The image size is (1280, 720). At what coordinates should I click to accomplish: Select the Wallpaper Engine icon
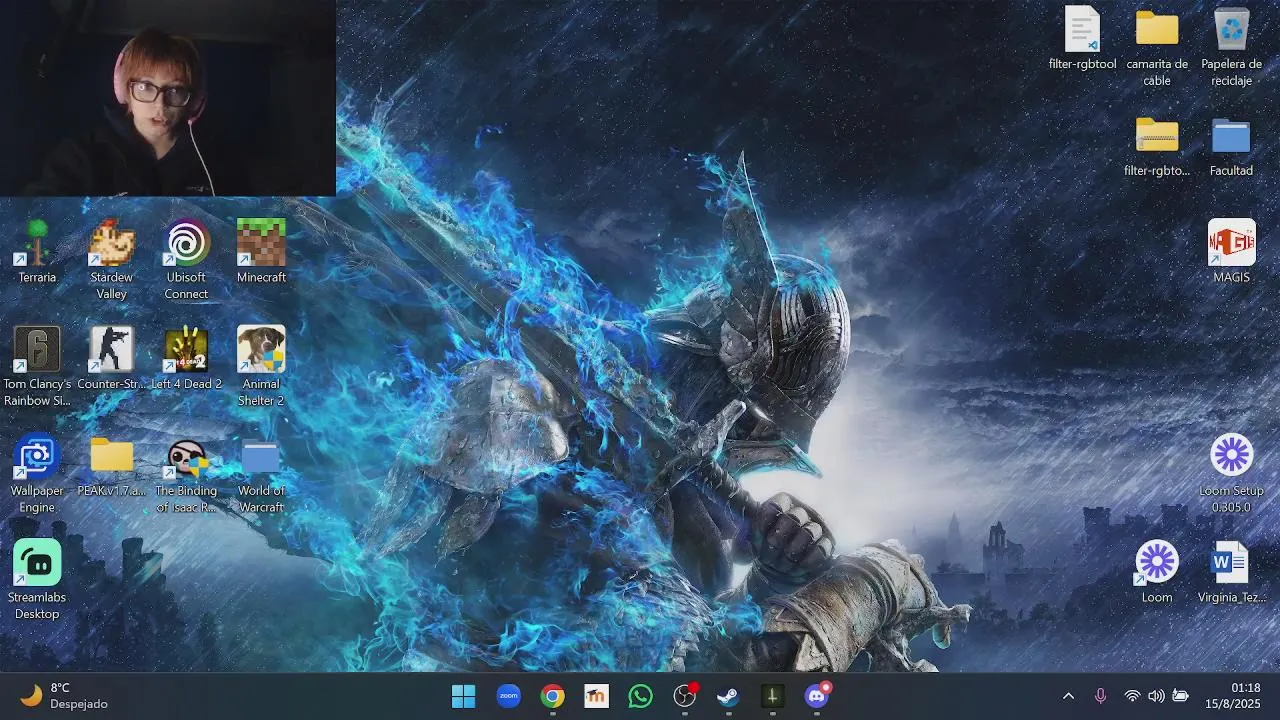point(37,473)
